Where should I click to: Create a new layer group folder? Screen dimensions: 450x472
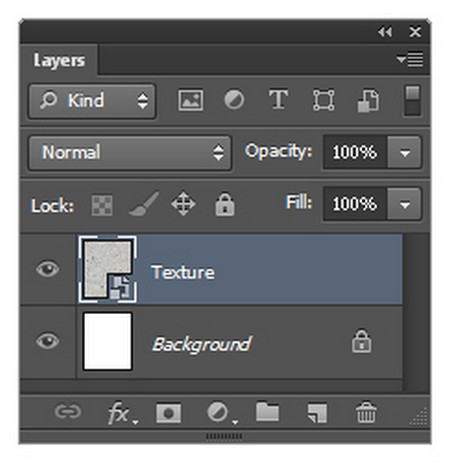click(267, 412)
